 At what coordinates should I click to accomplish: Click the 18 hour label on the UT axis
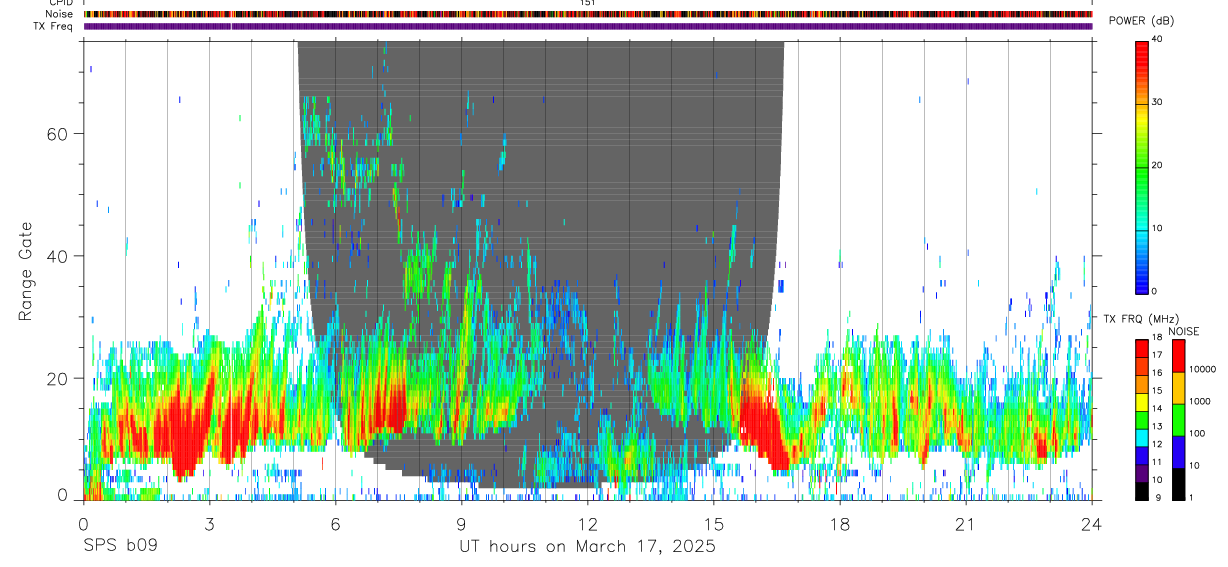(840, 524)
